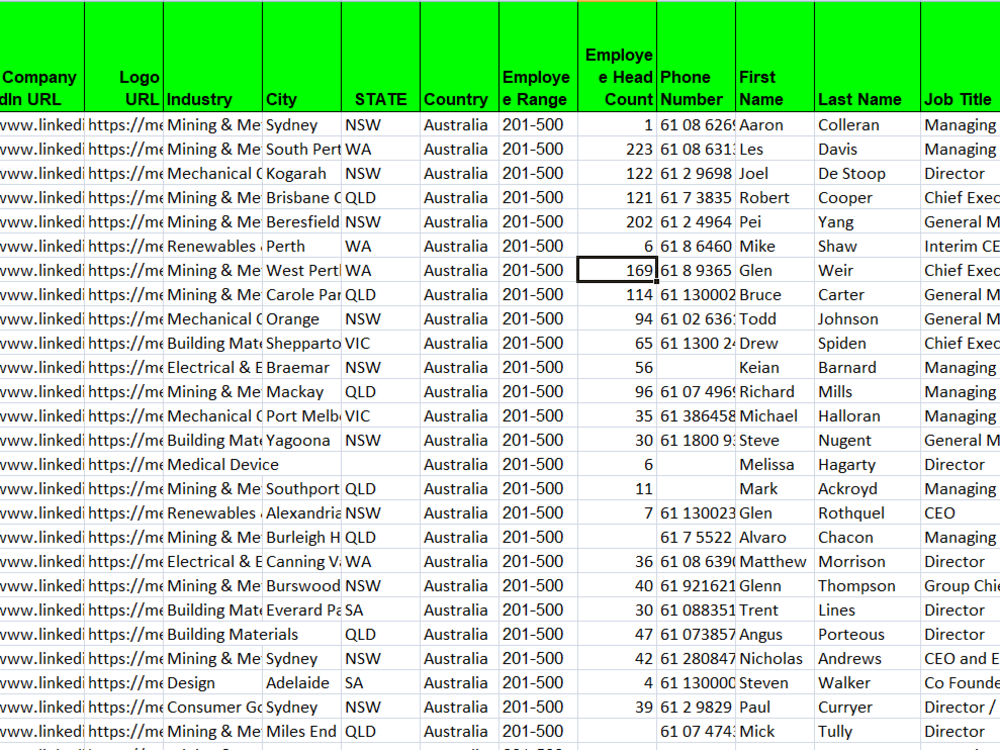Image resolution: width=1000 pixels, height=750 pixels.
Task: Click job title cell CEO
Action: [x=960, y=513]
